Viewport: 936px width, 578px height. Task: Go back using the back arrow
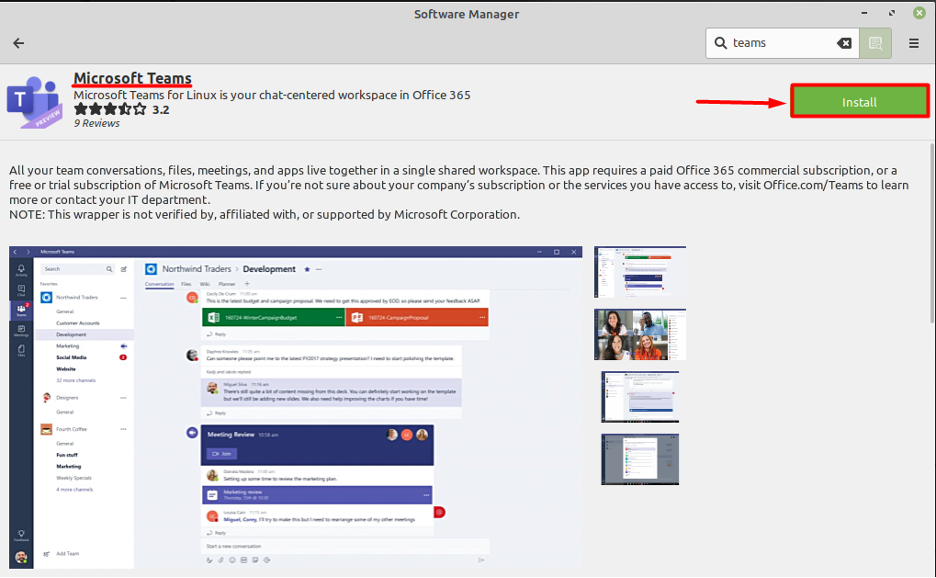tap(20, 43)
